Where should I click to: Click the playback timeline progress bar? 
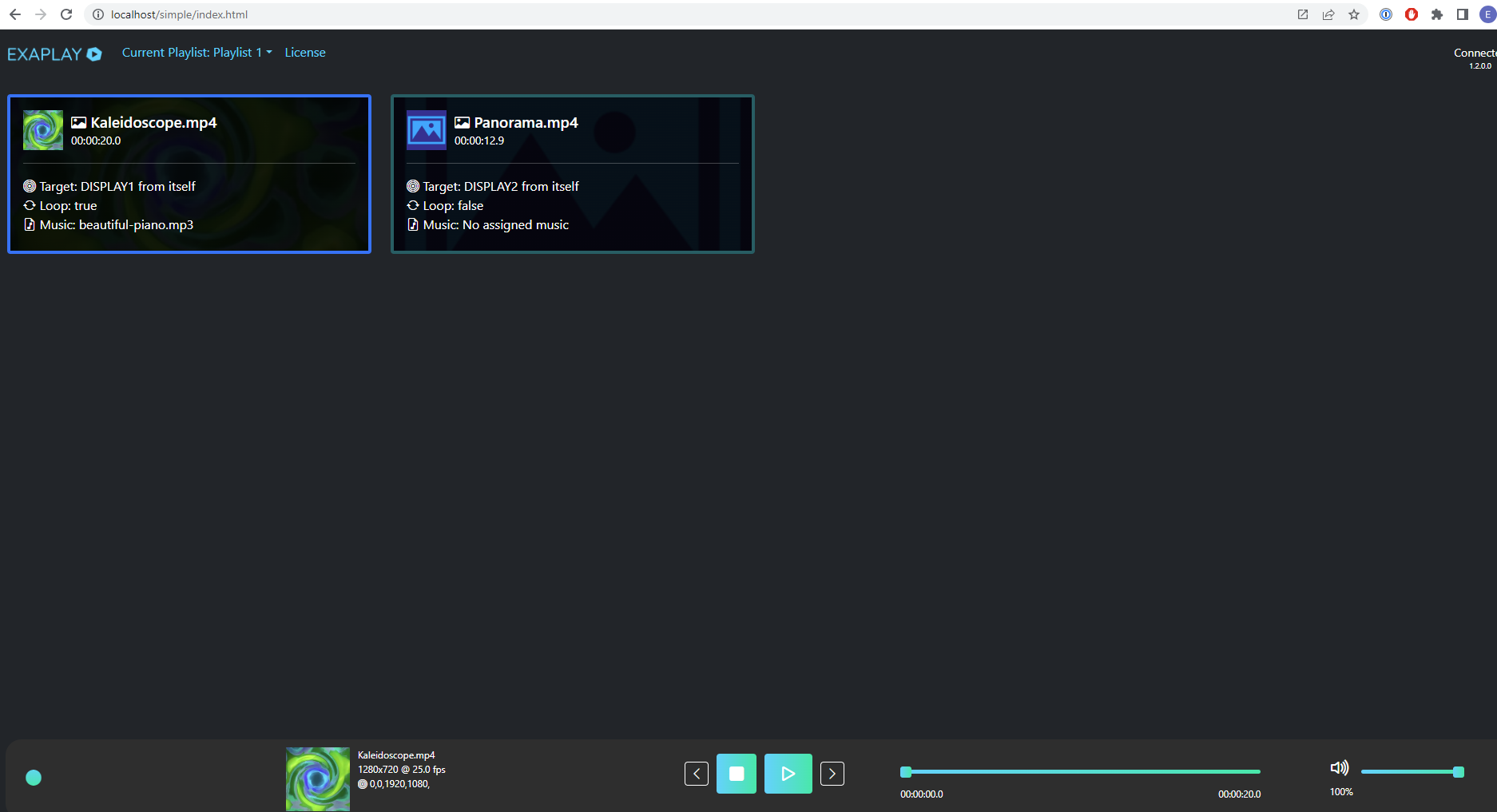[1082, 772]
